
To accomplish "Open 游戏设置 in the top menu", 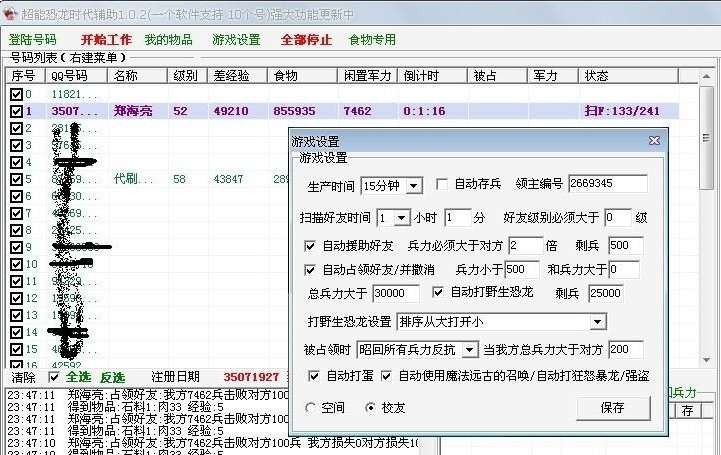I will coord(236,40).
